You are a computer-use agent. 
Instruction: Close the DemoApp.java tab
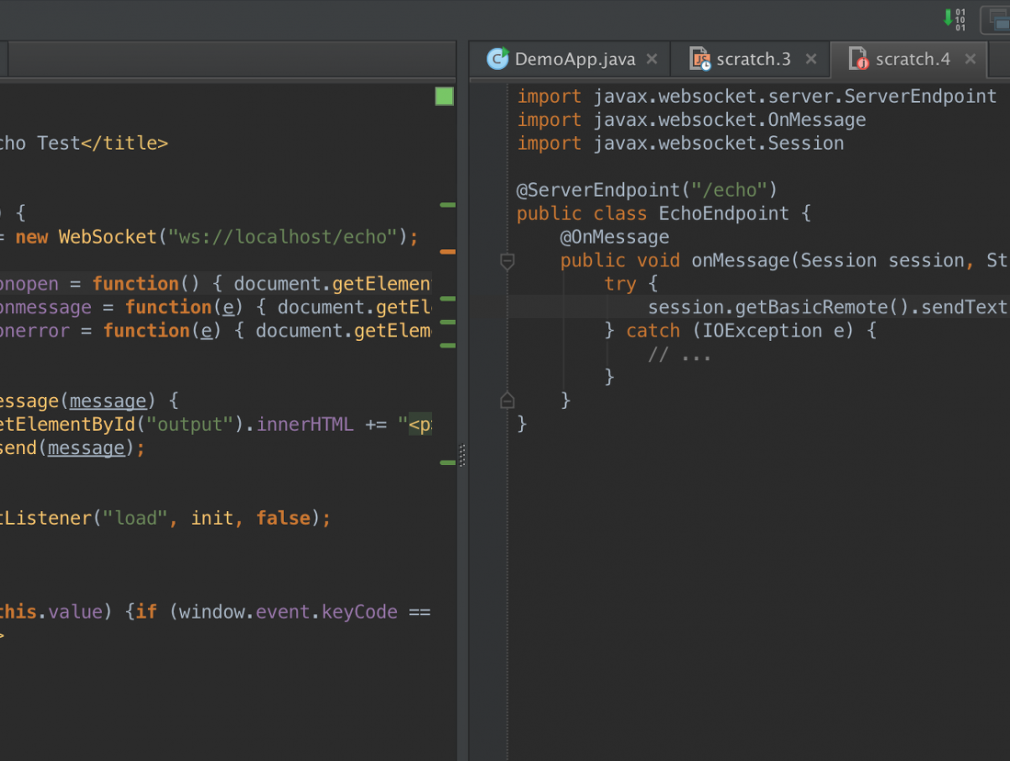pyautogui.click(x=652, y=59)
